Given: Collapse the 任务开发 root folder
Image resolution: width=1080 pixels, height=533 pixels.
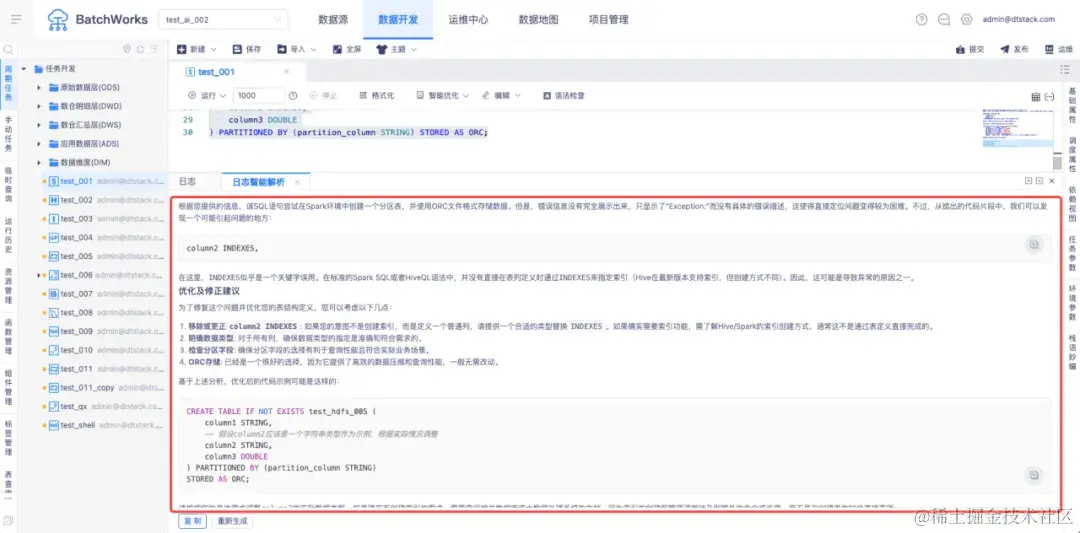Looking at the screenshot, I should point(24,69).
